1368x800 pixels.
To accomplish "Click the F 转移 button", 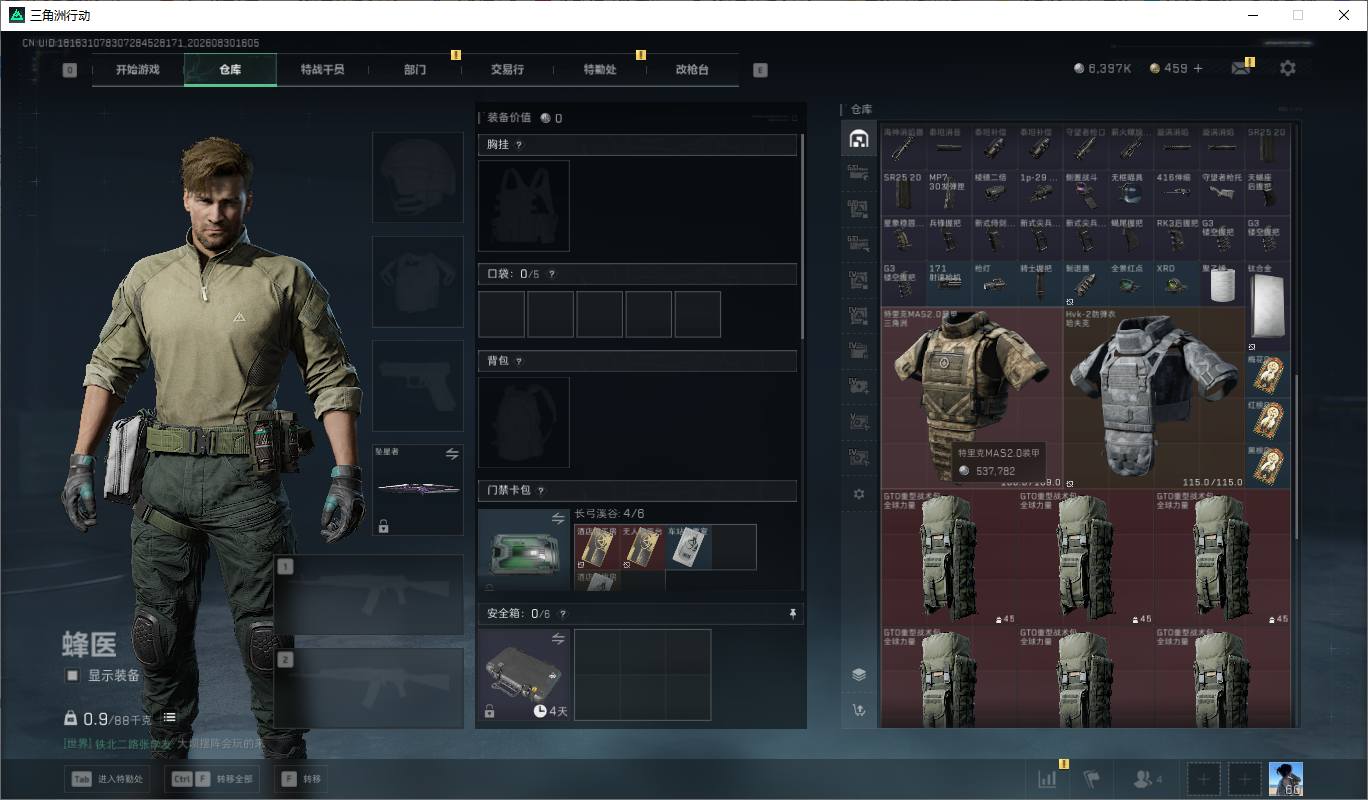I will tap(302, 779).
